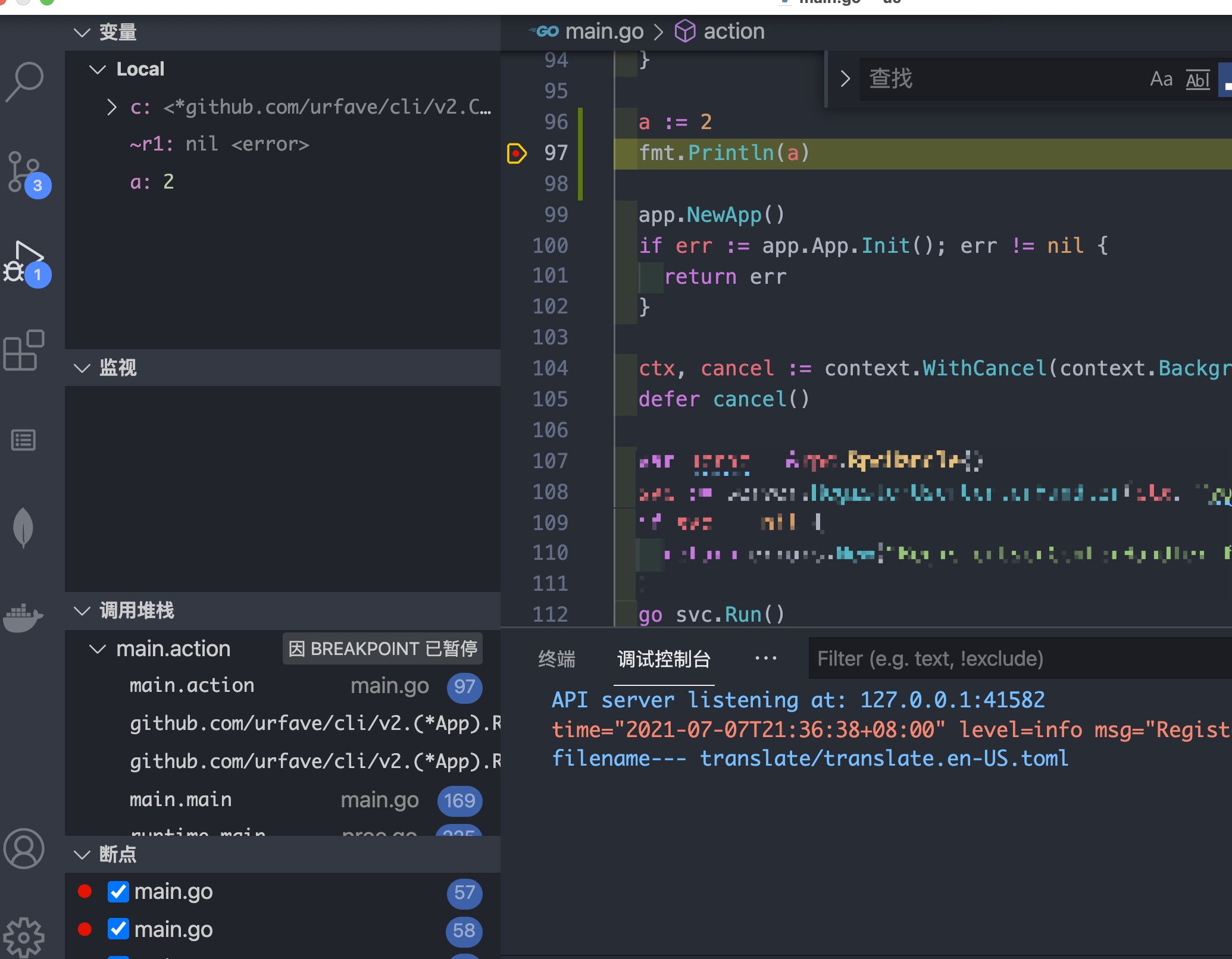Collapse the 调用堆栈 (Call Stack) section
Image resolution: width=1232 pixels, height=959 pixels.
[x=82, y=611]
